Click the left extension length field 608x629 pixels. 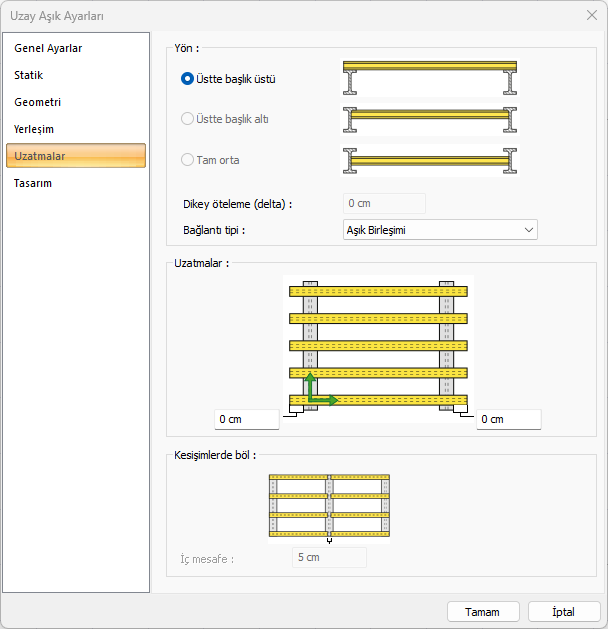pyautogui.click(x=247, y=419)
